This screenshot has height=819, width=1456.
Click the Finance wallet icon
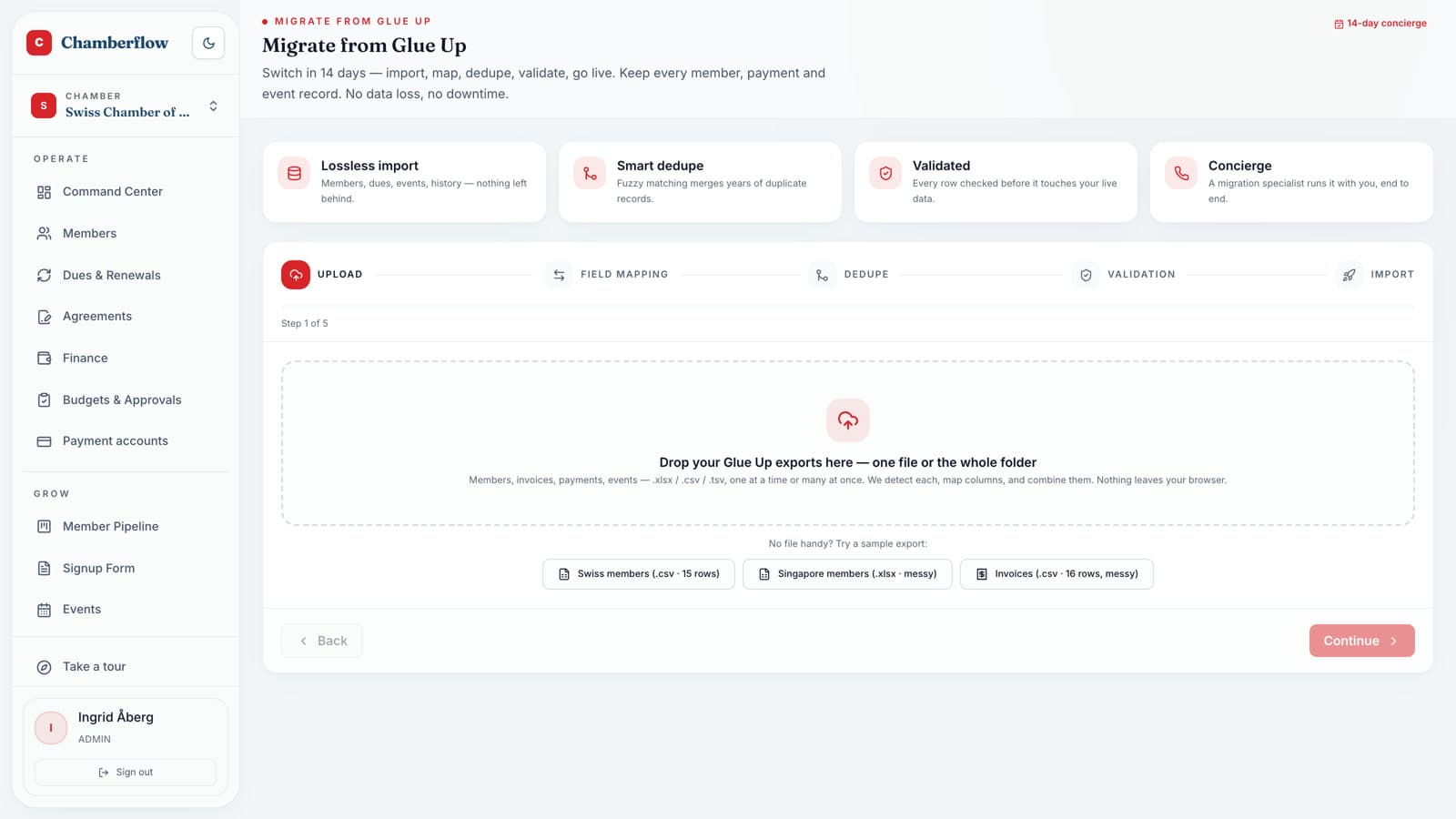point(44,359)
